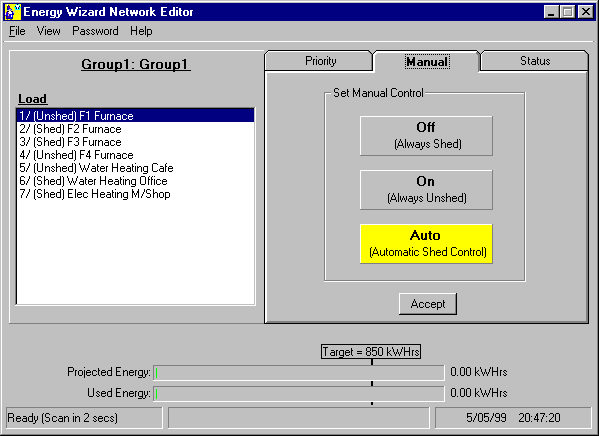Click the Load column heading
Viewport: 599px width, 436px height.
tap(32, 99)
